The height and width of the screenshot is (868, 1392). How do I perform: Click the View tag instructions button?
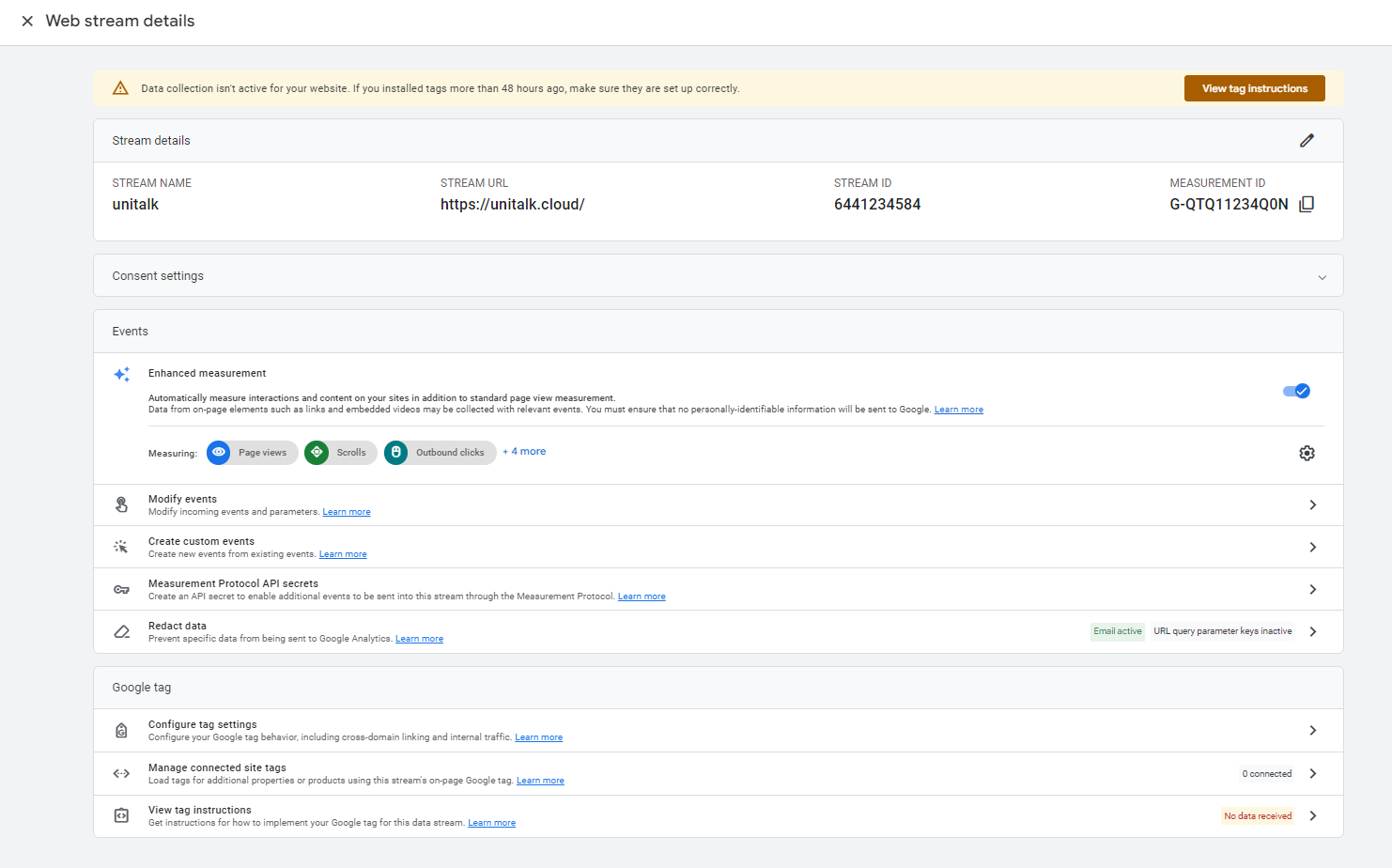pyautogui.click(x=1254, y=88)
